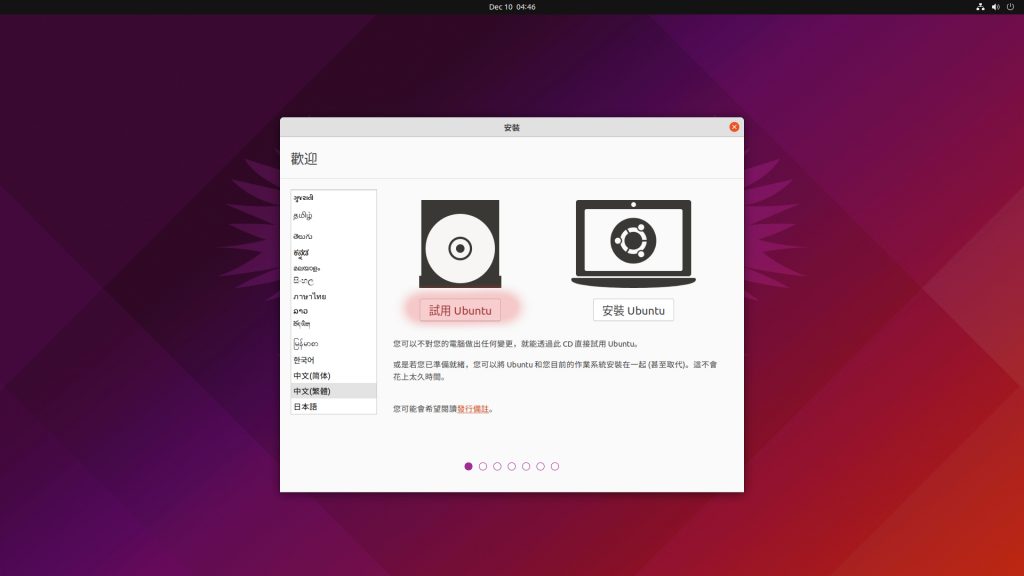Screen dimensions: 1024x576
Task: Click the CD disc icon above 試用 Ubuntu
Action: [460, 244]
